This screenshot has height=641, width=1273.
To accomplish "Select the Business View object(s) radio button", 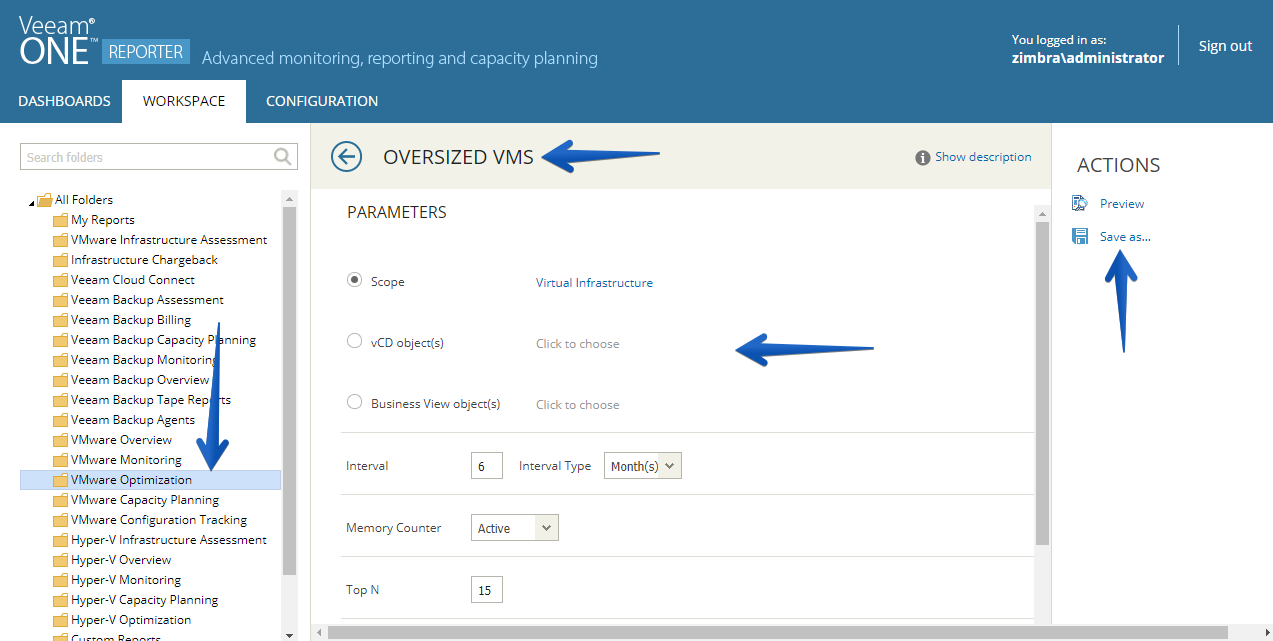I will point(354,402).
